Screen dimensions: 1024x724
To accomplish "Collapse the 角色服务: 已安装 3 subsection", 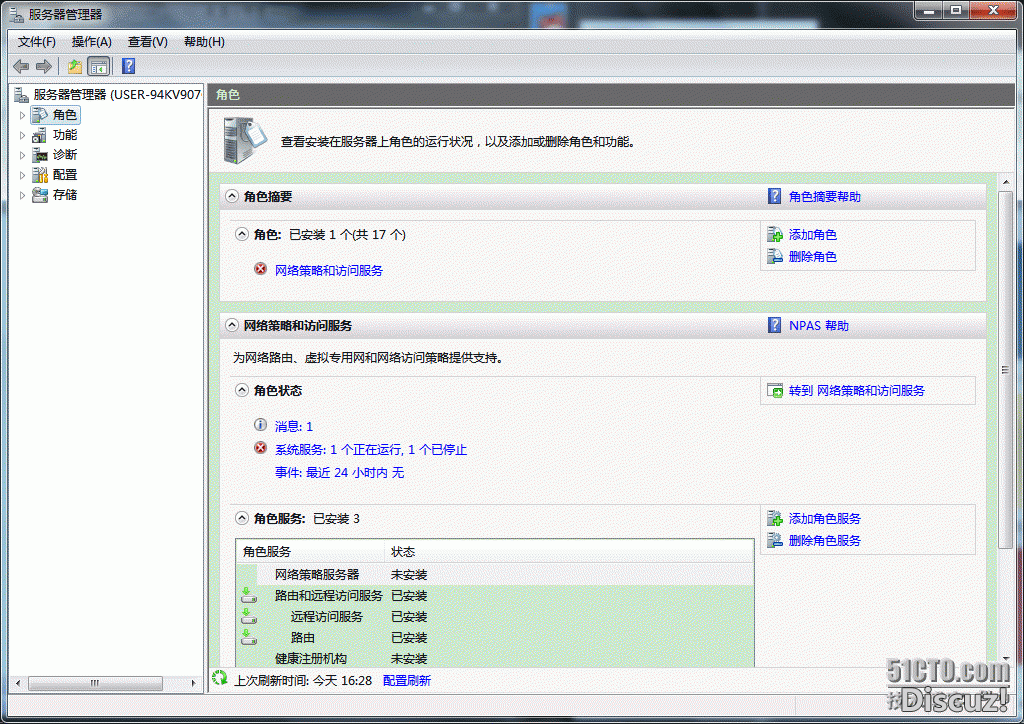I will coord(242,518).
